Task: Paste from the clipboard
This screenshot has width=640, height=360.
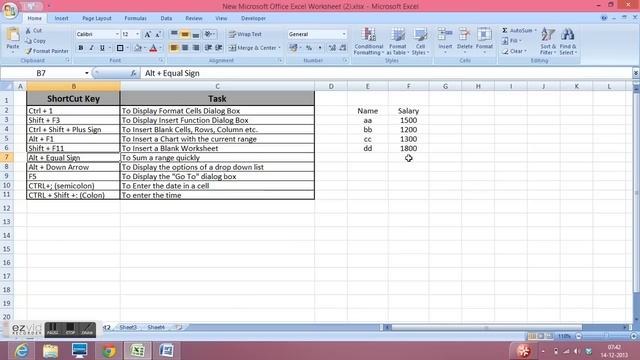Action: [x=13, y=40]
